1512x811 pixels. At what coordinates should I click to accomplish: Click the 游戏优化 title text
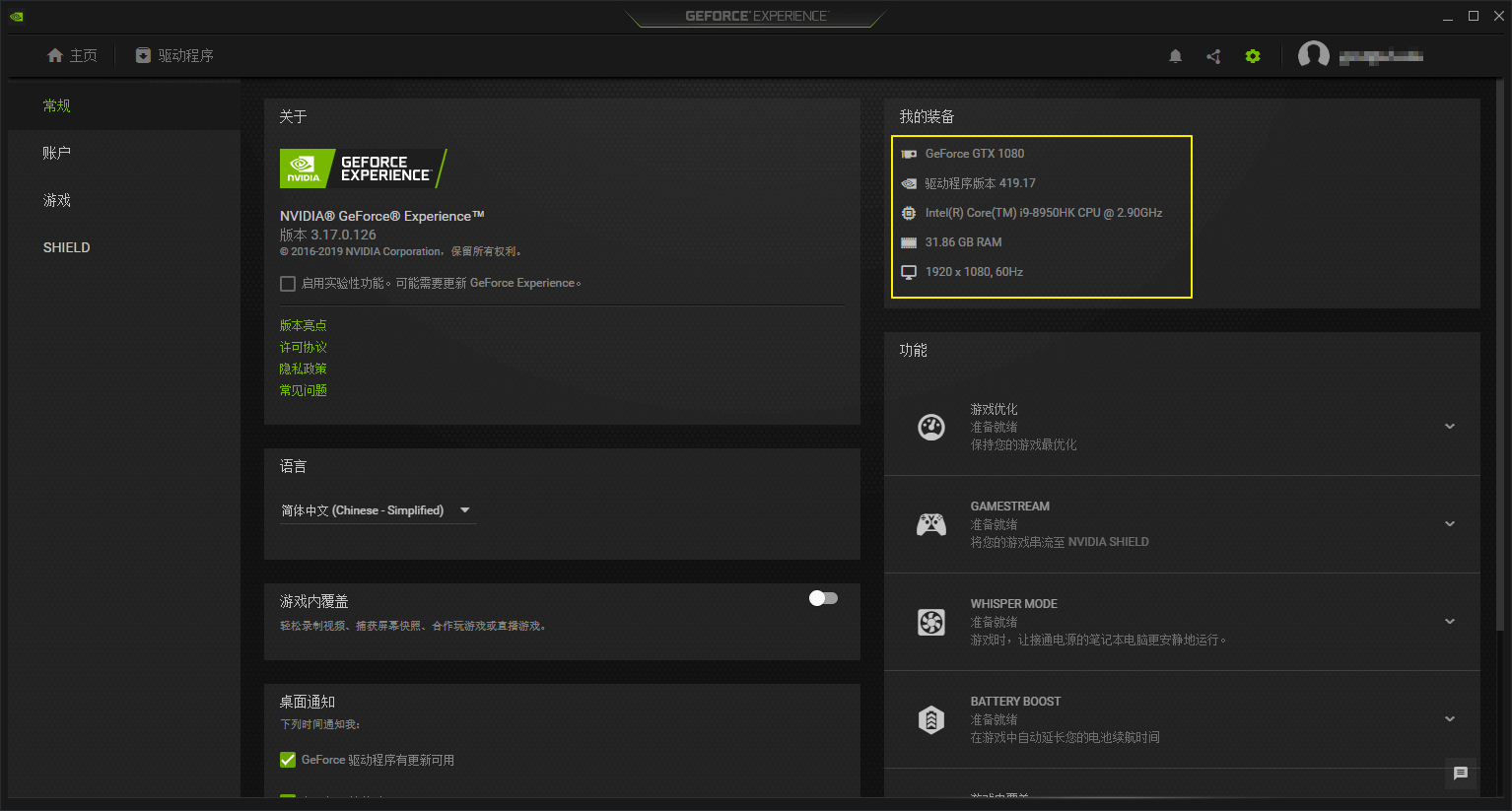995,409
